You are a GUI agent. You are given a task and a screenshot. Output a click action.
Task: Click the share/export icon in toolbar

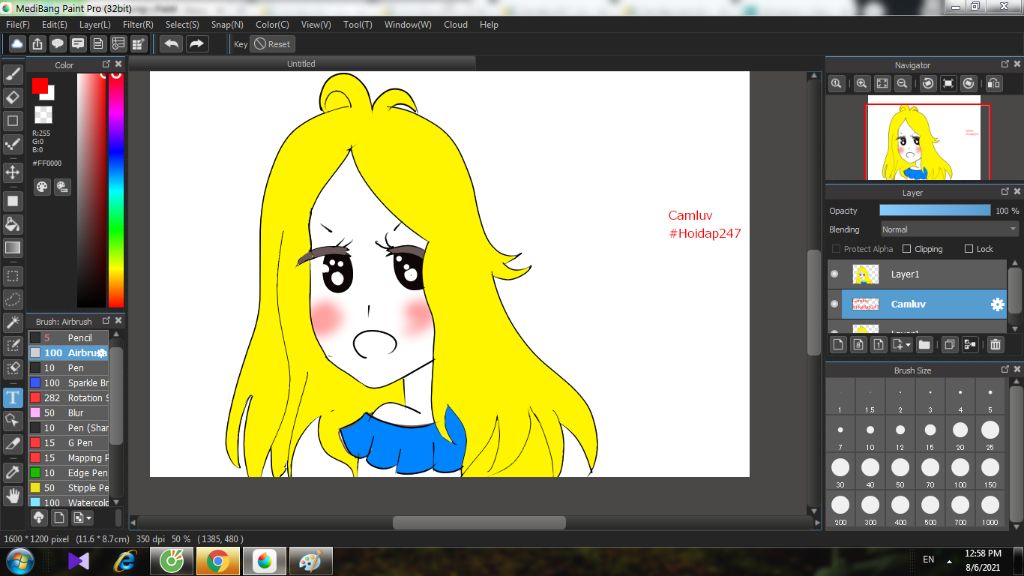coord(37,44)
